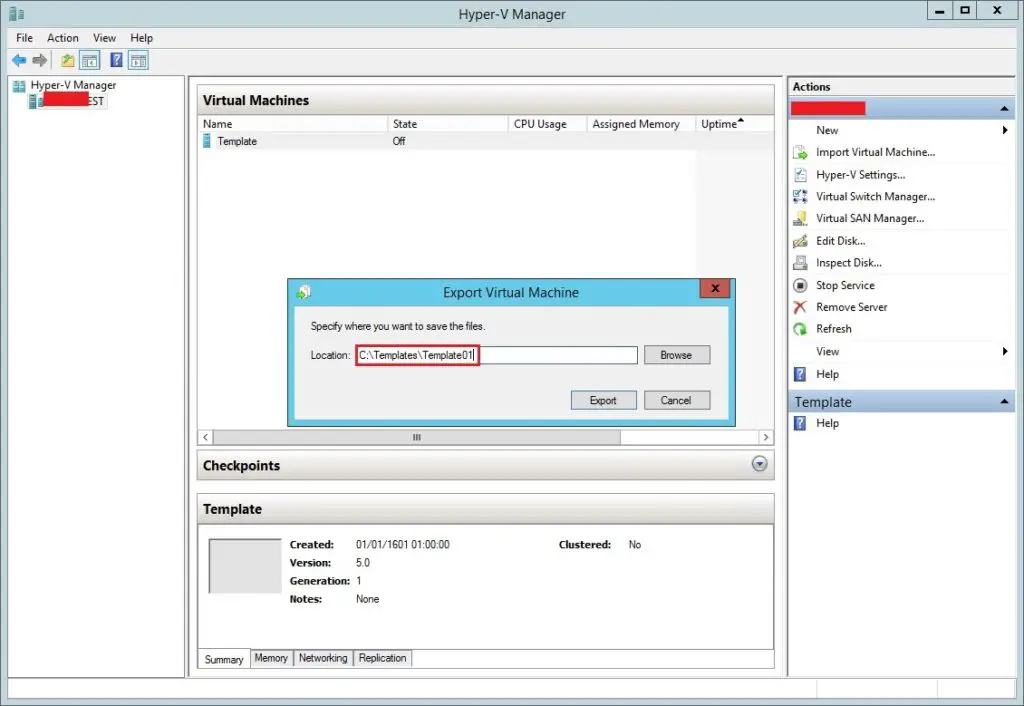Click the Edit Disk icon
This screenshot has height=706, width=1024.
pos(800,241)
